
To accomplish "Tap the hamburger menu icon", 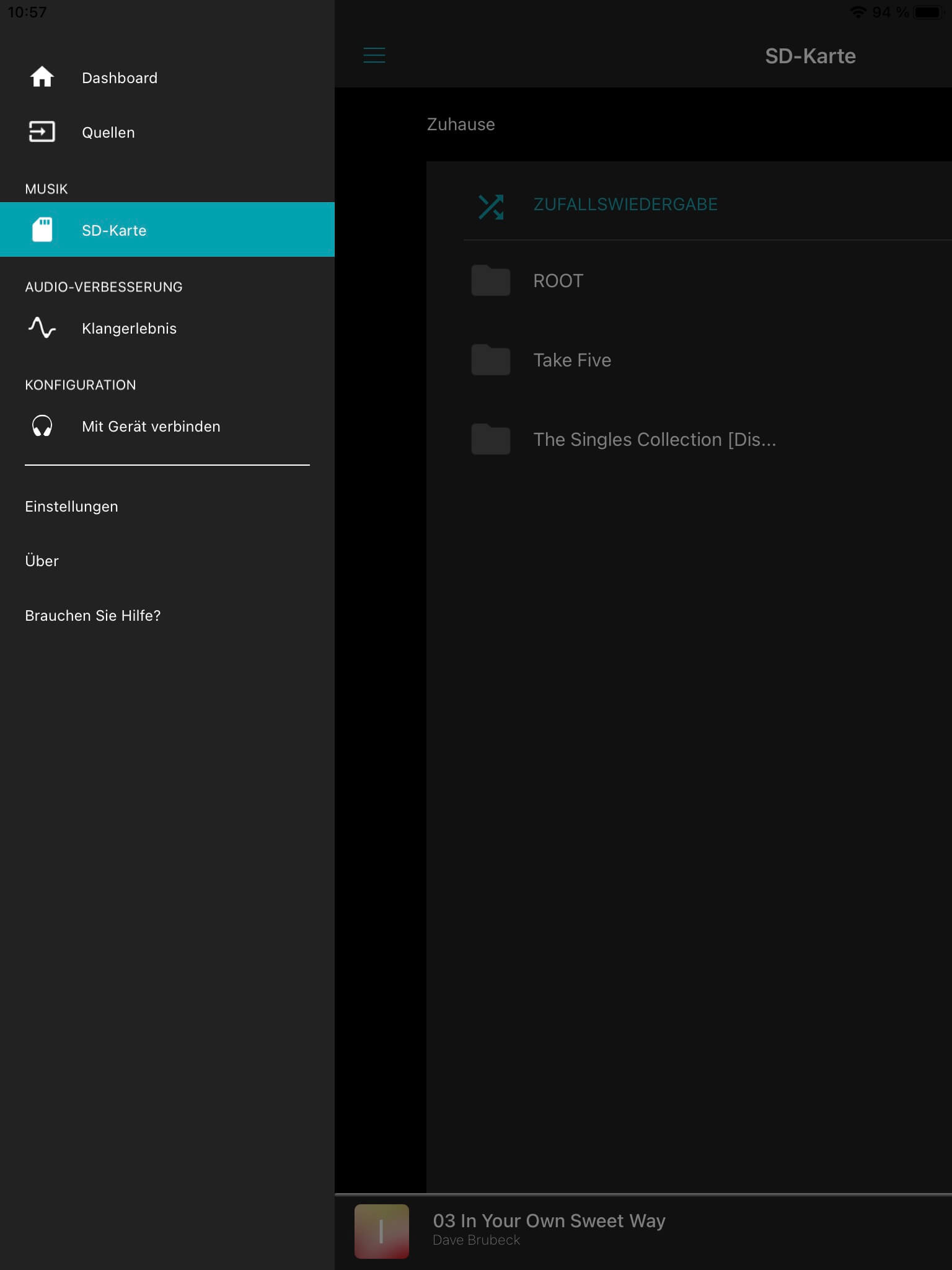I will pyautogui.click(x=374, y=56).
